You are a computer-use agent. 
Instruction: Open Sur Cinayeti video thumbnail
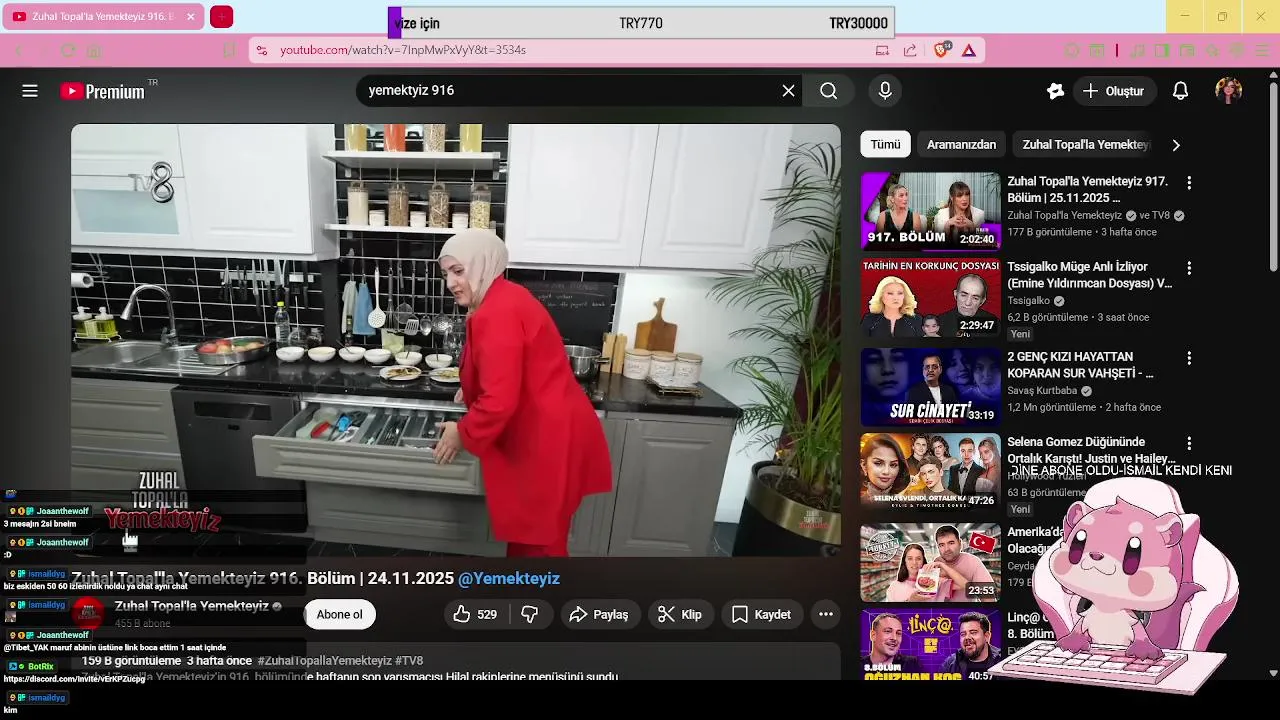coord(930,387)
